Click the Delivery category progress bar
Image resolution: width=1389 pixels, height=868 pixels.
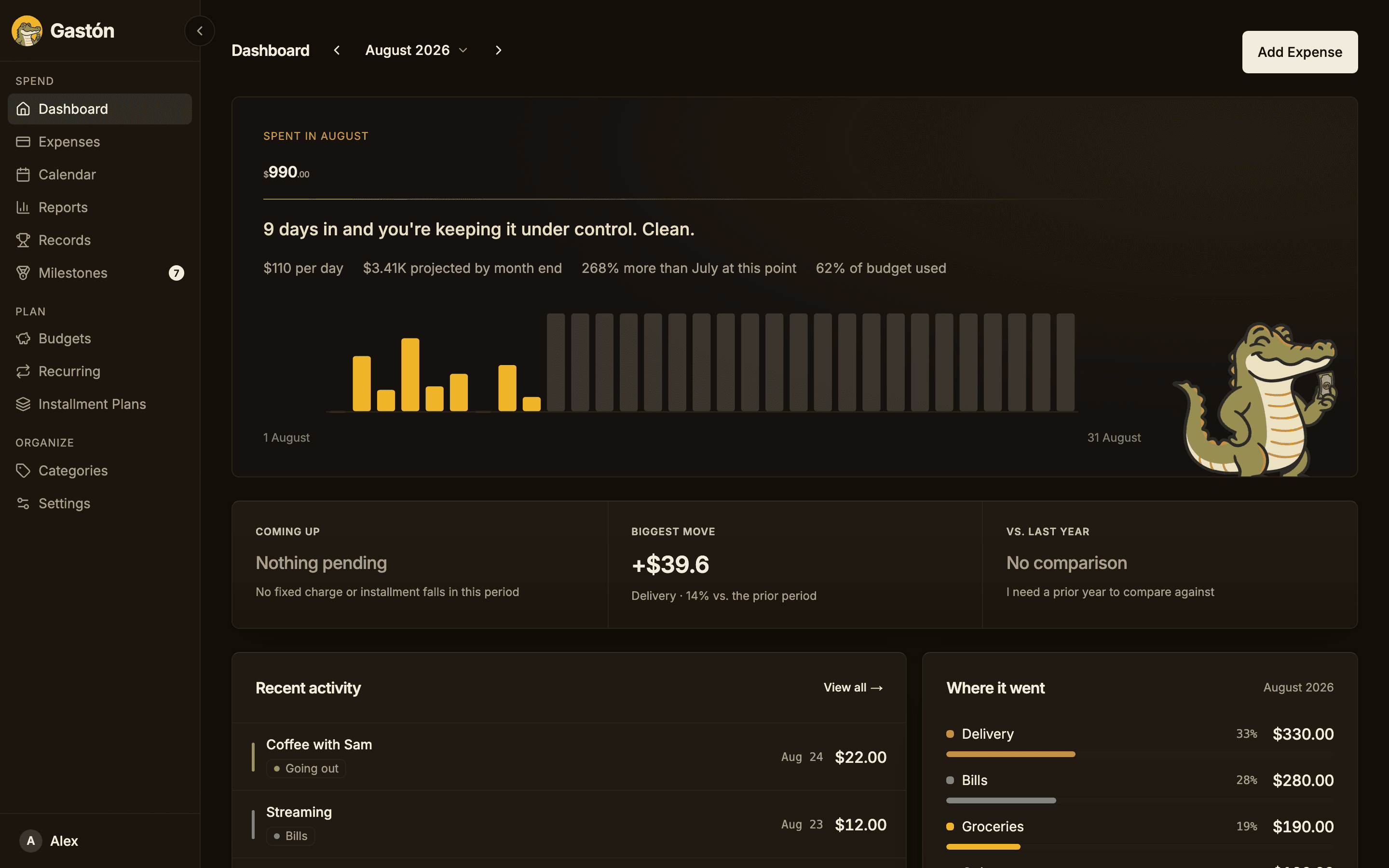point(1011,754)
